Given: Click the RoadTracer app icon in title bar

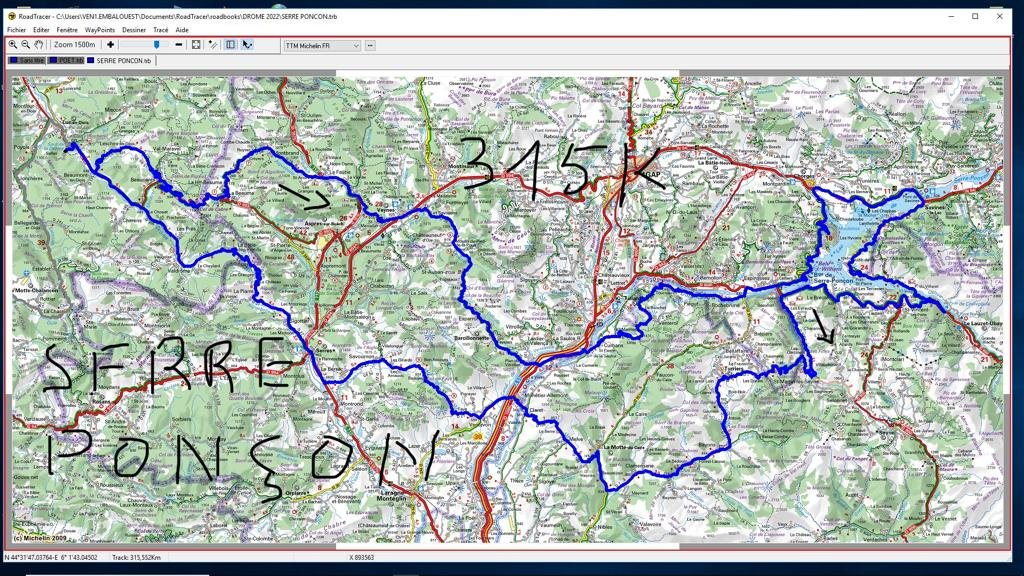Looking at the screenshot, I should (x=11, y=16).
